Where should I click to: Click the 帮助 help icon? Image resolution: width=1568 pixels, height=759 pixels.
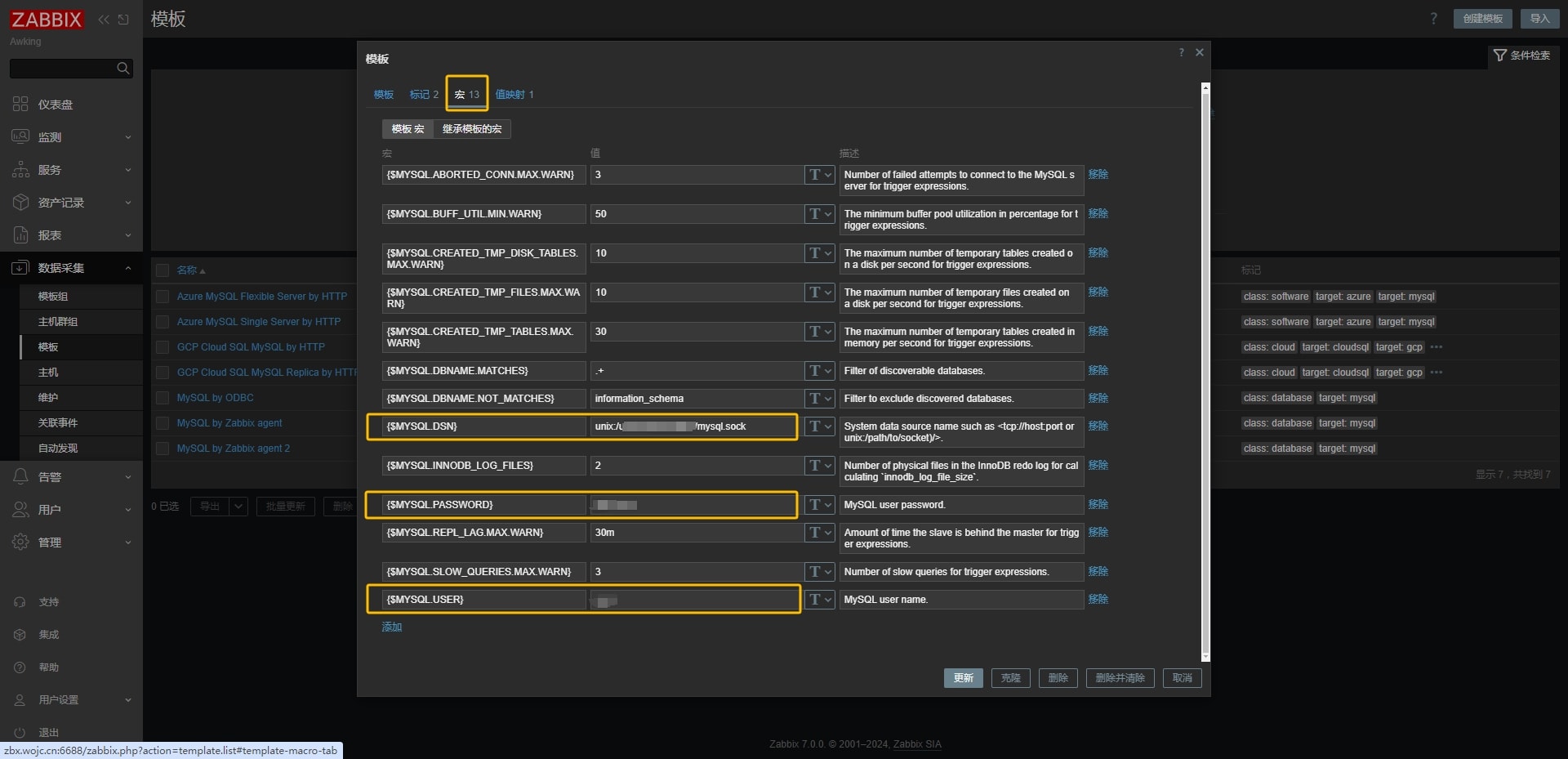[20, 667]
